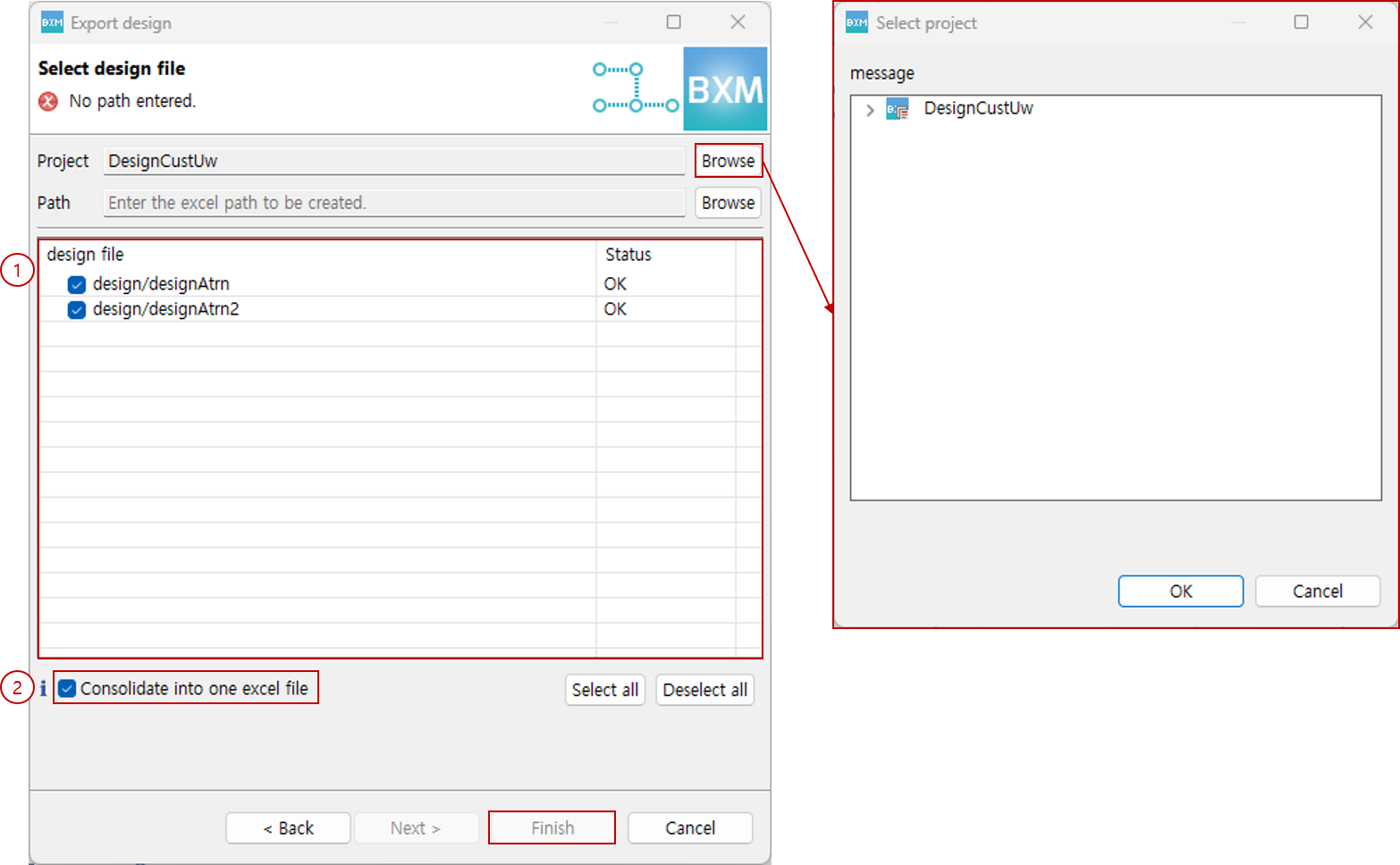Browse for the Project
Image resolution: width=1400 pixels, height=865 pixels.
pyautogui.click(x=728, y=161)
